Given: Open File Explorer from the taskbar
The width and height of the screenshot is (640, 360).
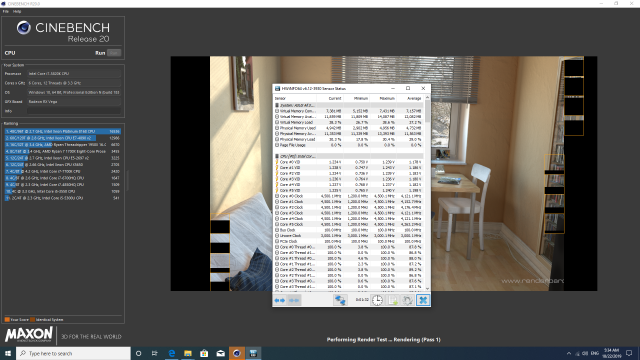Looking at the screenshot, I should click(x=188, y=353).
